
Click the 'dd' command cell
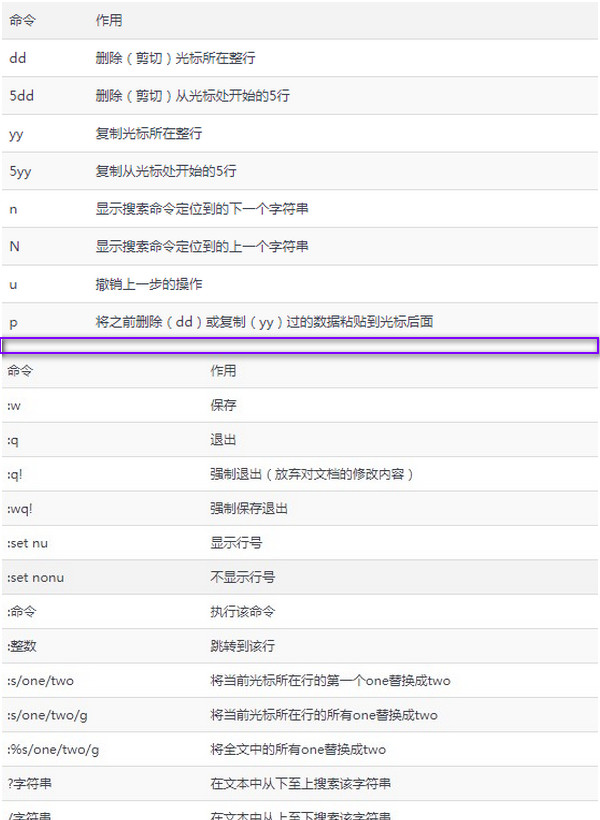pyautogui.click(x=18, y=58)
